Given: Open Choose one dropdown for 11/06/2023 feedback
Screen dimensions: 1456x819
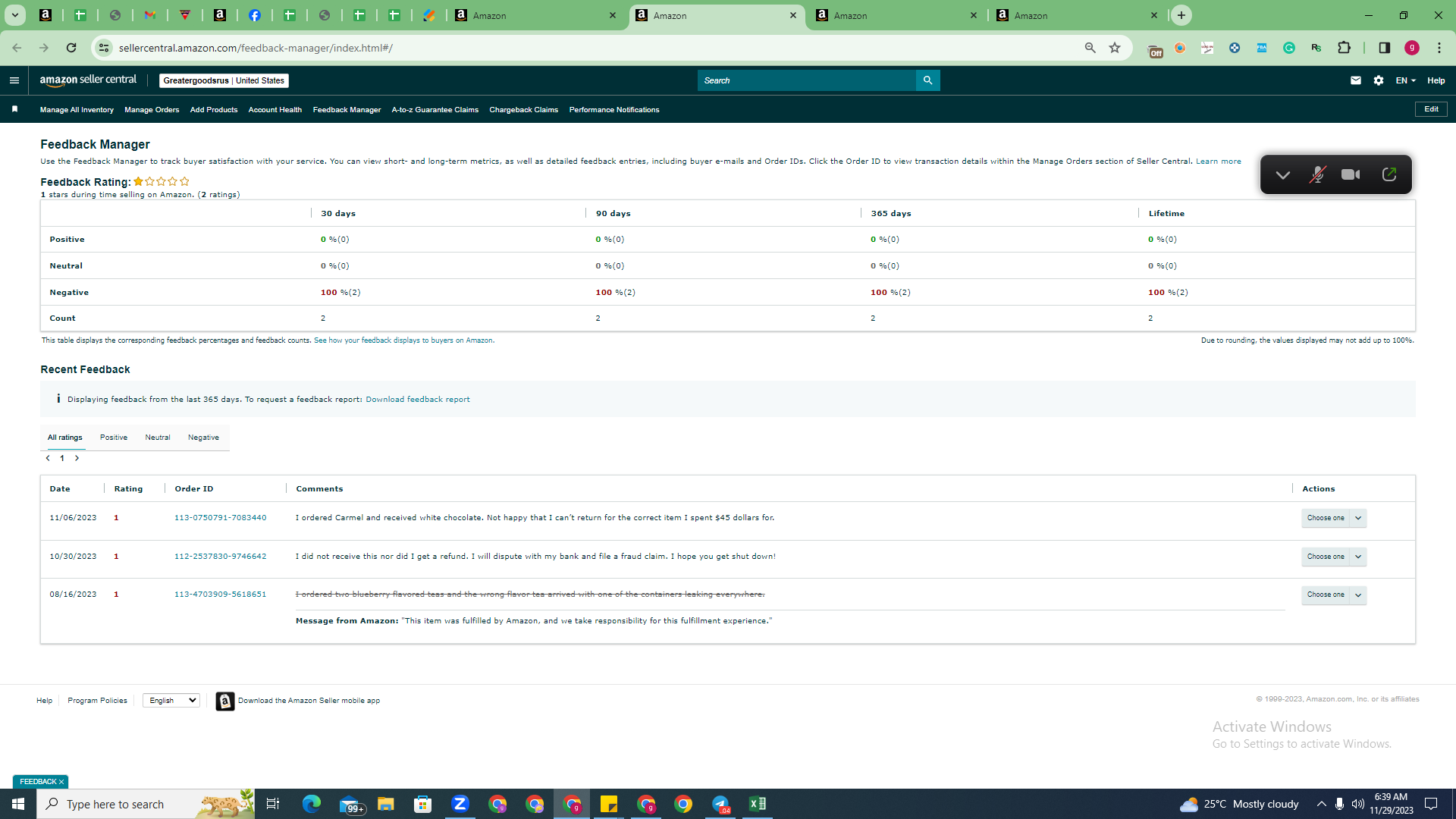Looking at the screenshot, I should (x=1334, y=518).
